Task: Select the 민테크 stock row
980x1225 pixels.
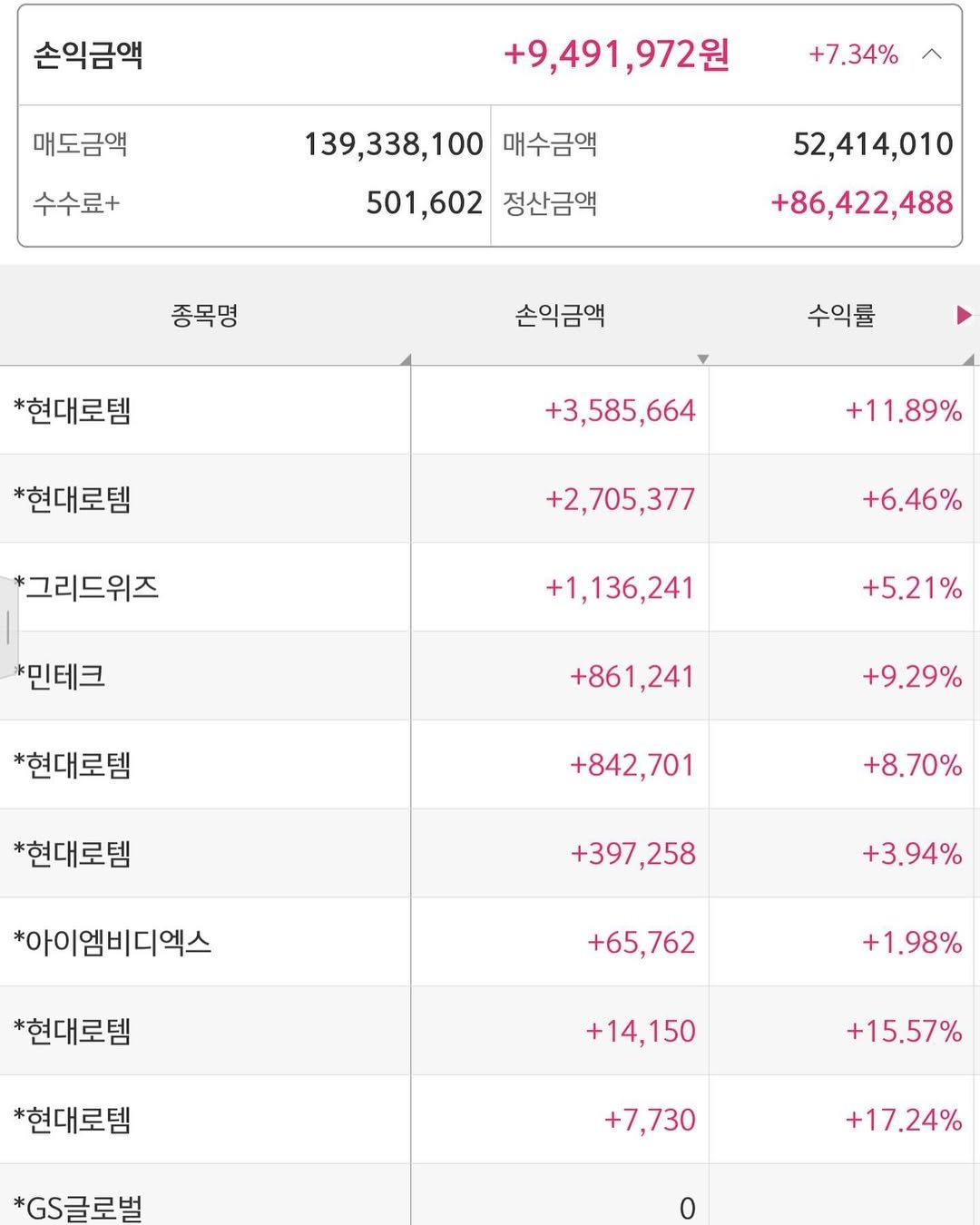Action: click(x=65, y=676)
